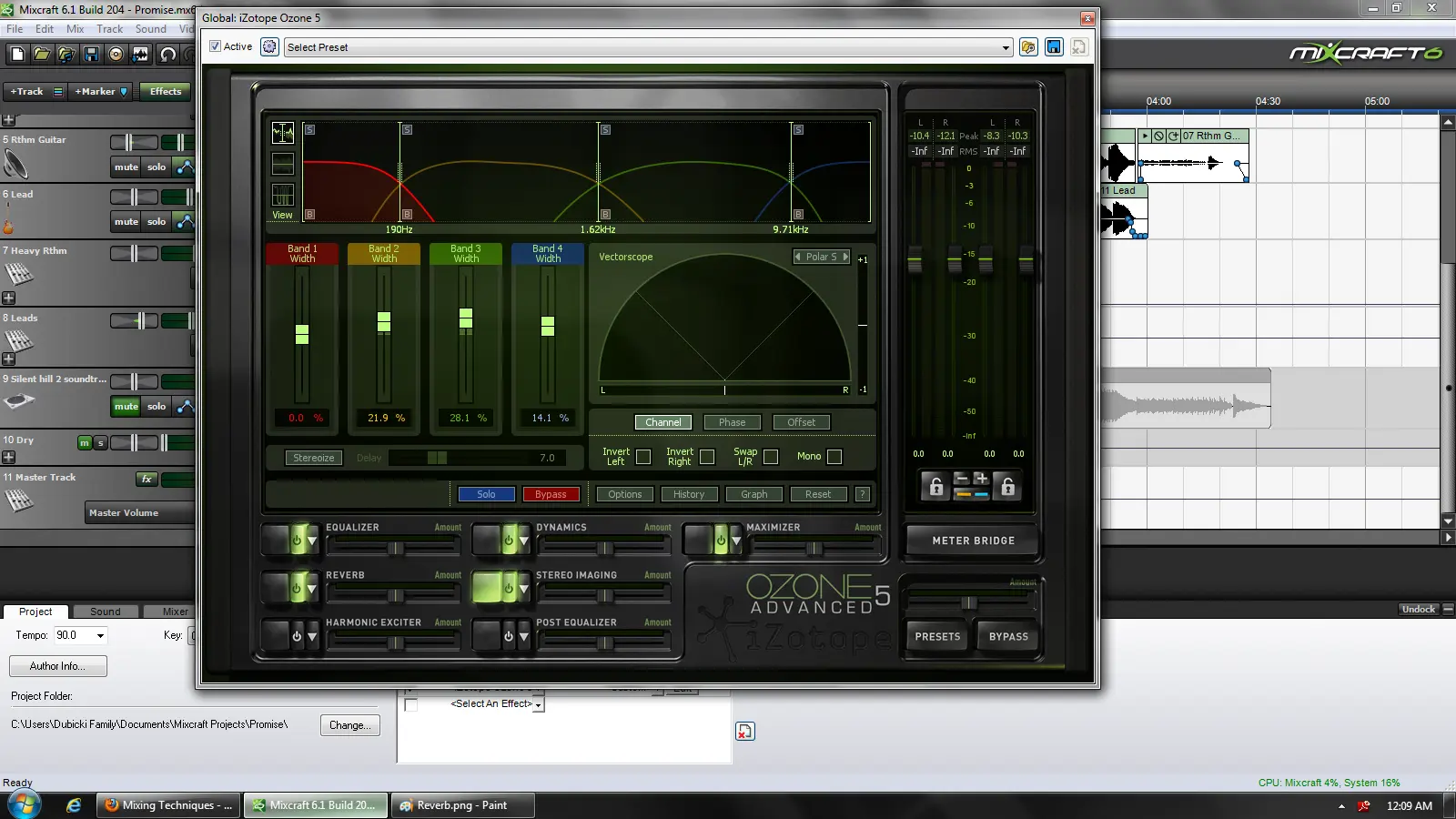Image resolution: width=1456 pixels, height=819 pixels.
Task: Open the Mix menu
Action: click(x=75, y=29)
